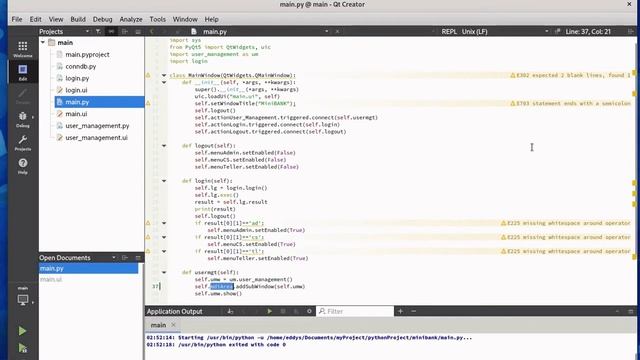Open main.ui in project tree
Screen dimensions: 640x360
point(76,114)
